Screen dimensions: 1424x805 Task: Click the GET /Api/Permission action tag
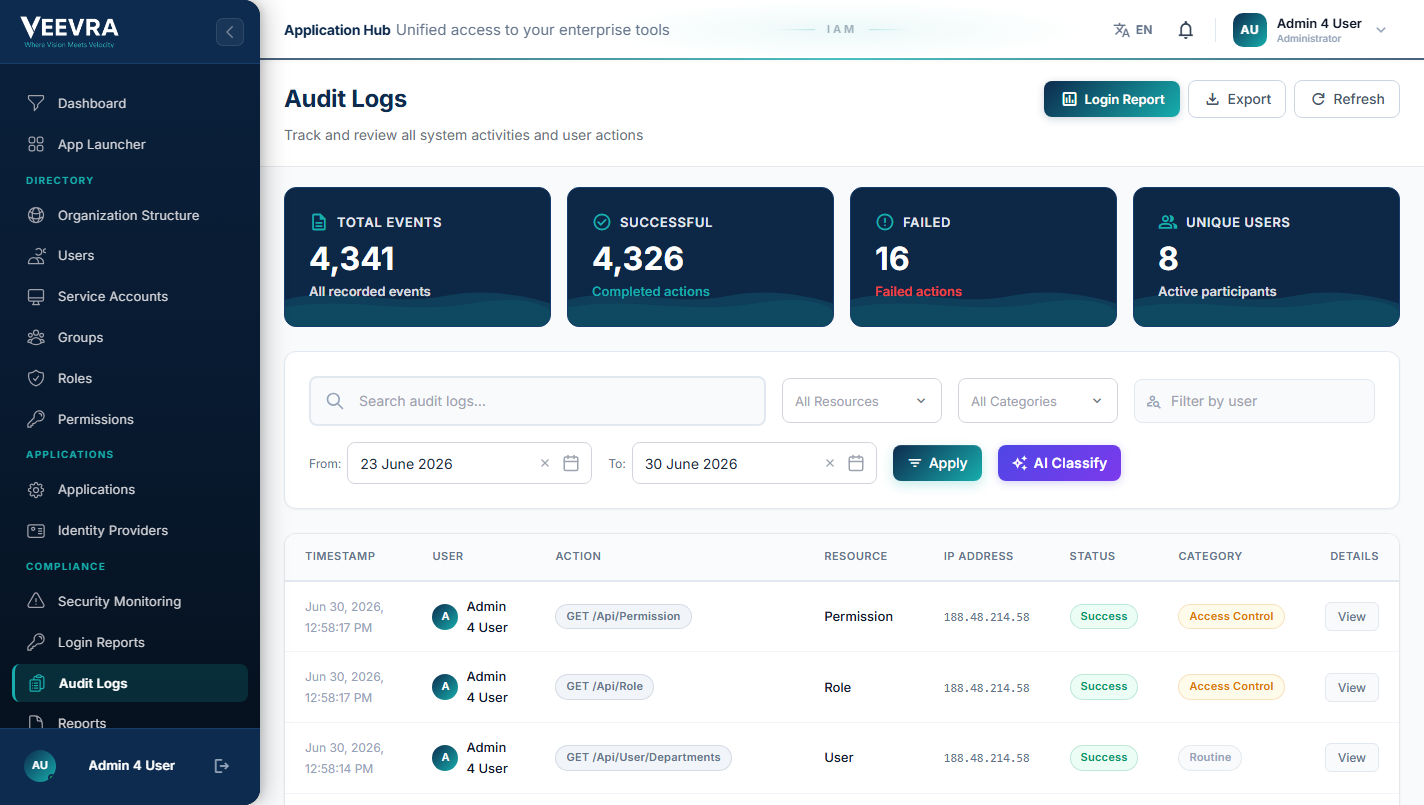[623, 616]
